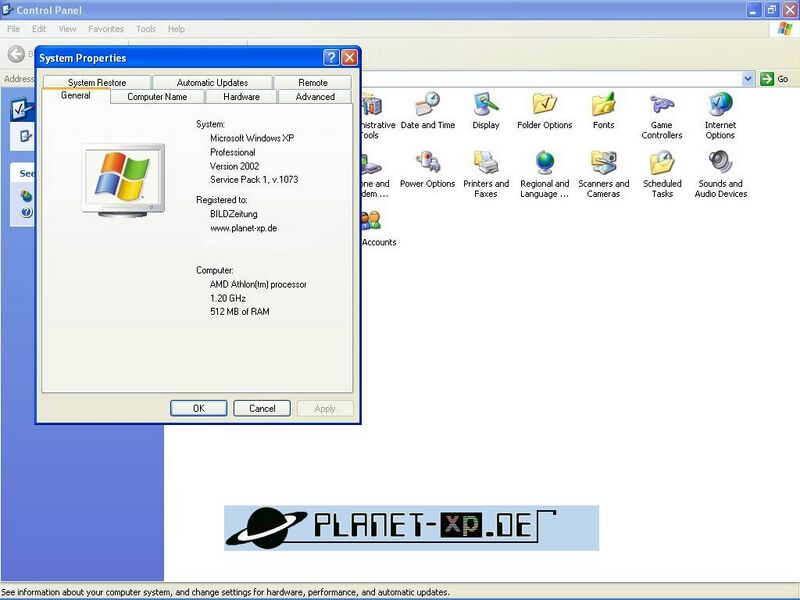
Task: Select the General tab
Action: [76, 95]
